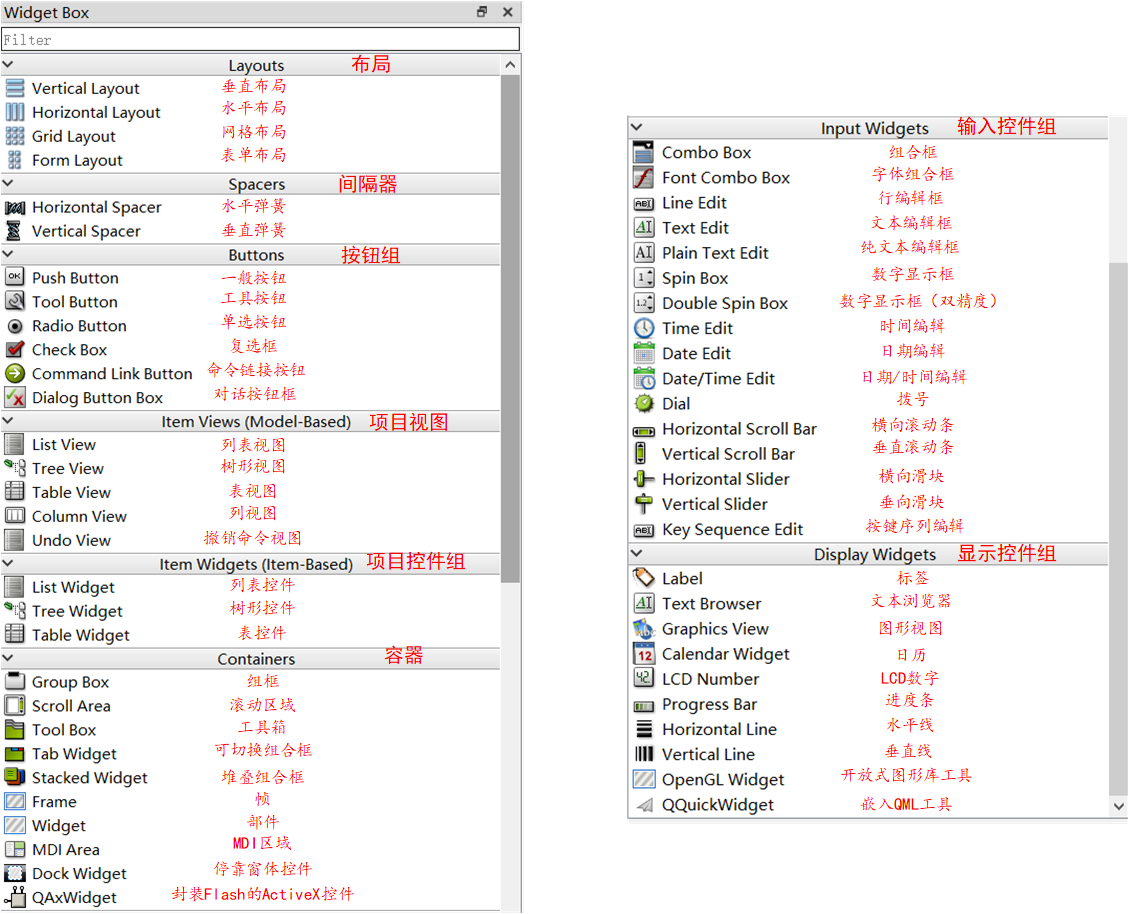Choose the Form Layout icon
Screen dimensions: 1129x914
click(x=14, y=160)
